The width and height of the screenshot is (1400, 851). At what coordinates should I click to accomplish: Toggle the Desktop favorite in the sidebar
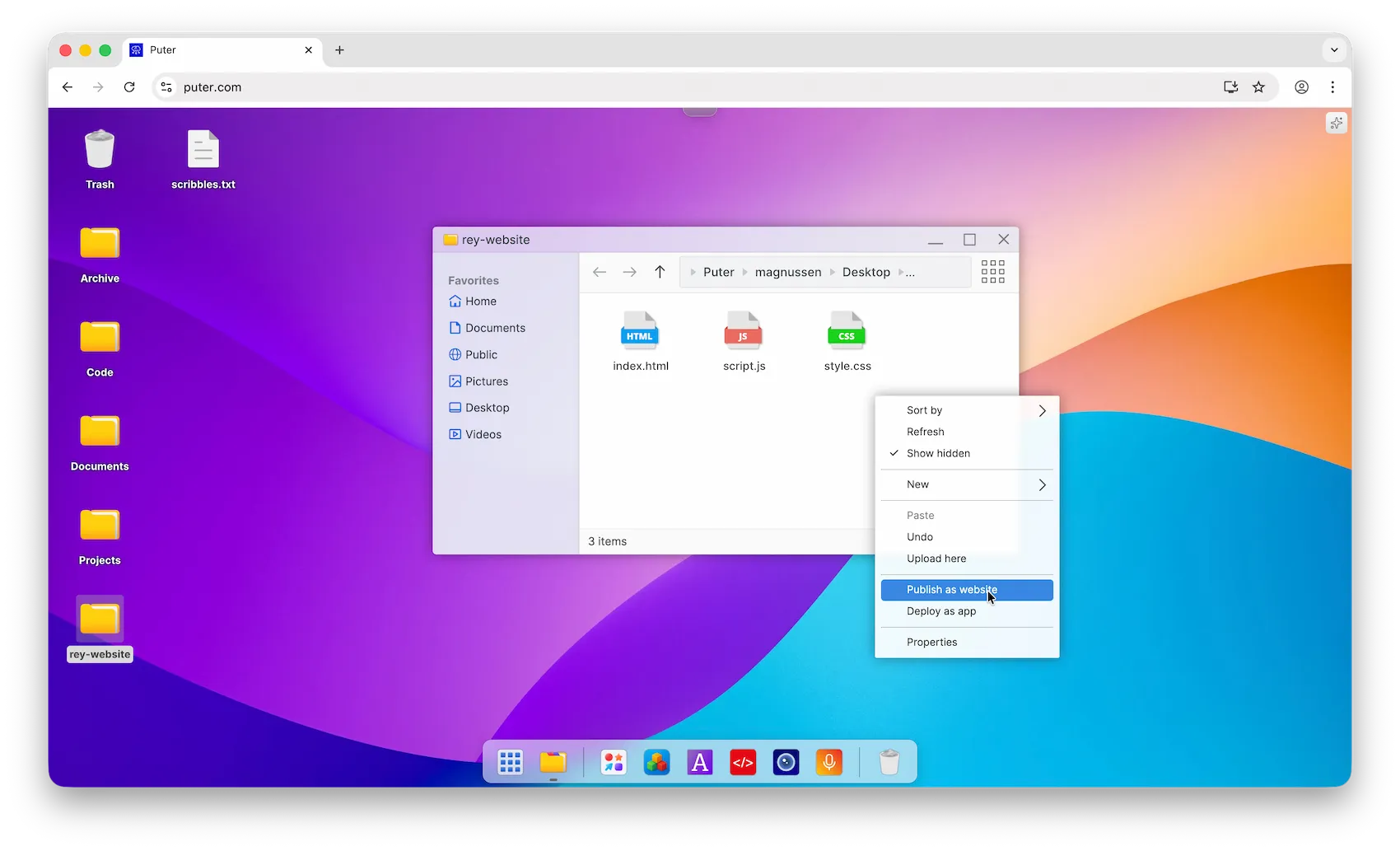point(487,408)
